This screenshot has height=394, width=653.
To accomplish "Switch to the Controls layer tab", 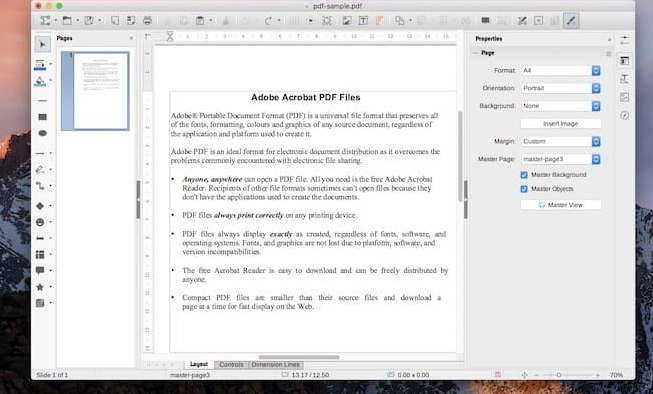I will click(x=231, y=364).
